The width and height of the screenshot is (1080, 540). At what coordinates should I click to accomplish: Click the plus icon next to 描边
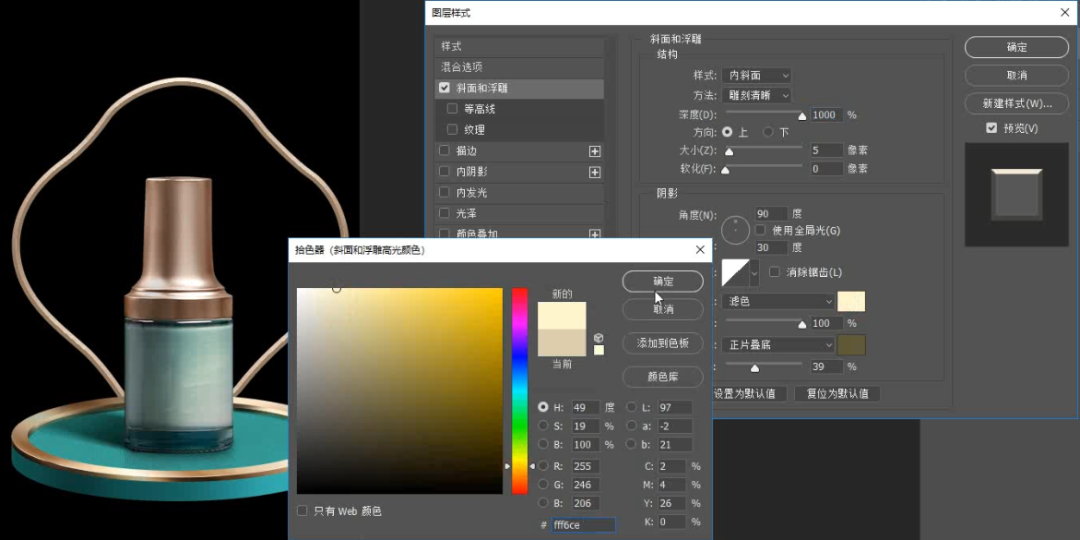point(595,151)
